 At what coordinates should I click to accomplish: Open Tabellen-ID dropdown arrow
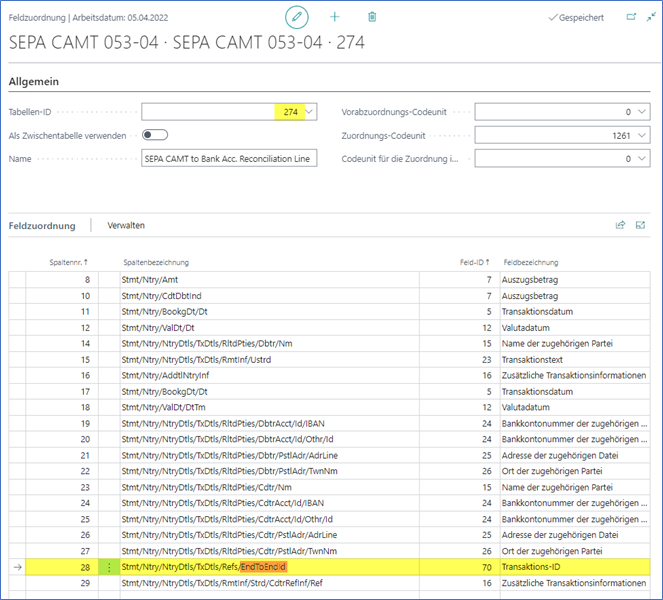coord(310,112)
